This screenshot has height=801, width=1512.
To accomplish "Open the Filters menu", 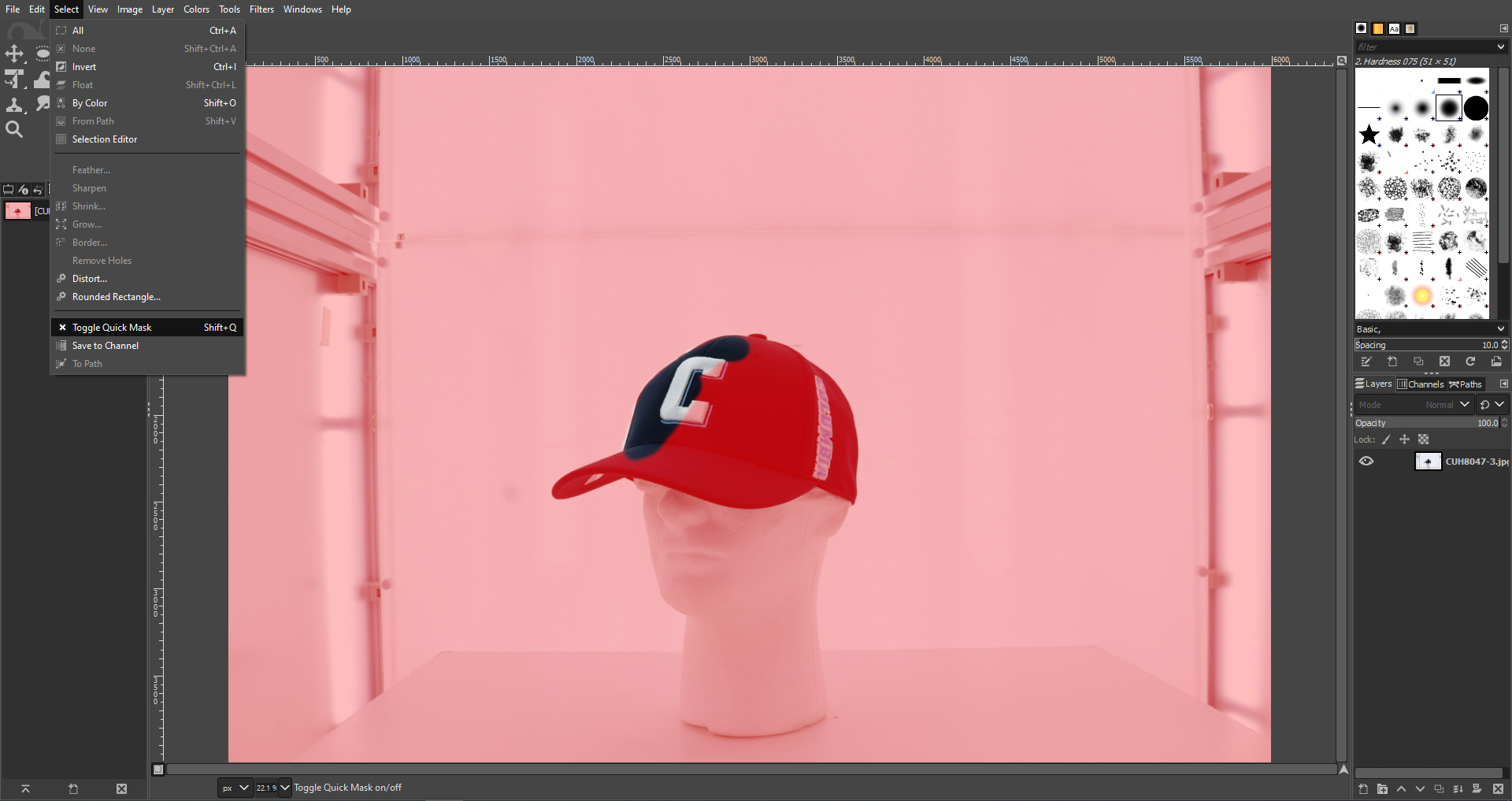I will (x=261, y=9).
